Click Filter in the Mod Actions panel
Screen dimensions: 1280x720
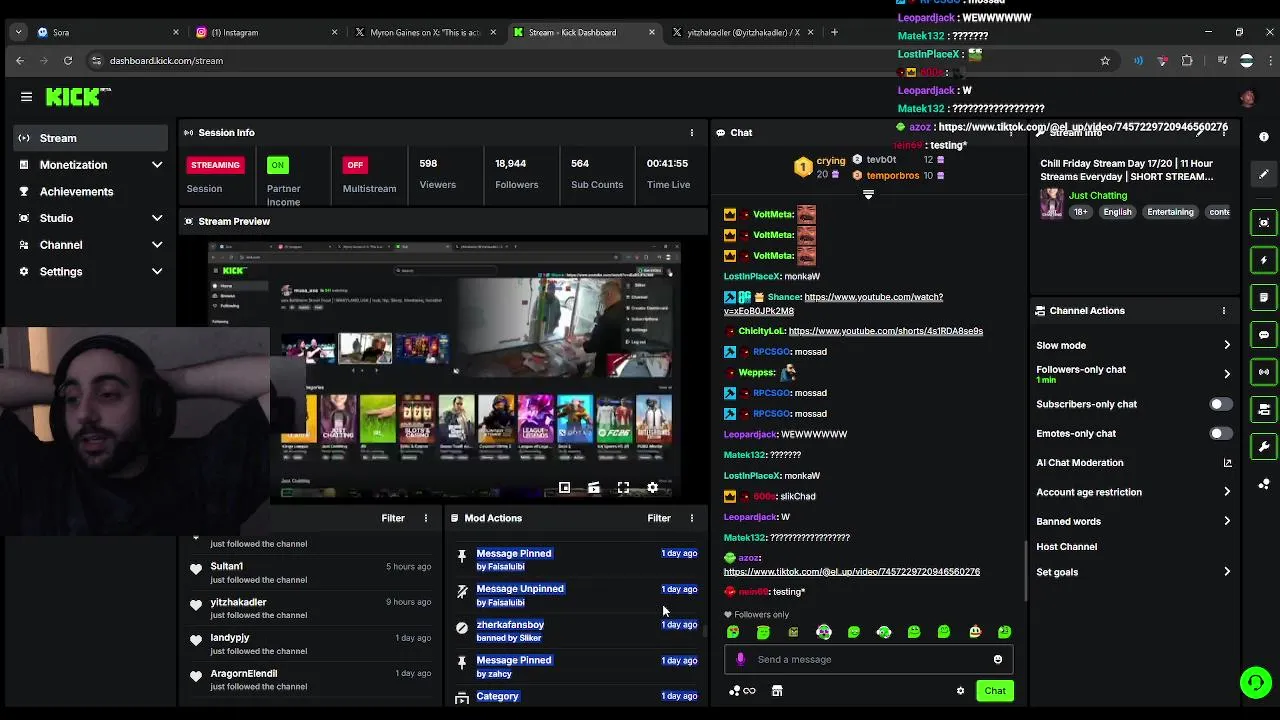[x=659, y=518]
